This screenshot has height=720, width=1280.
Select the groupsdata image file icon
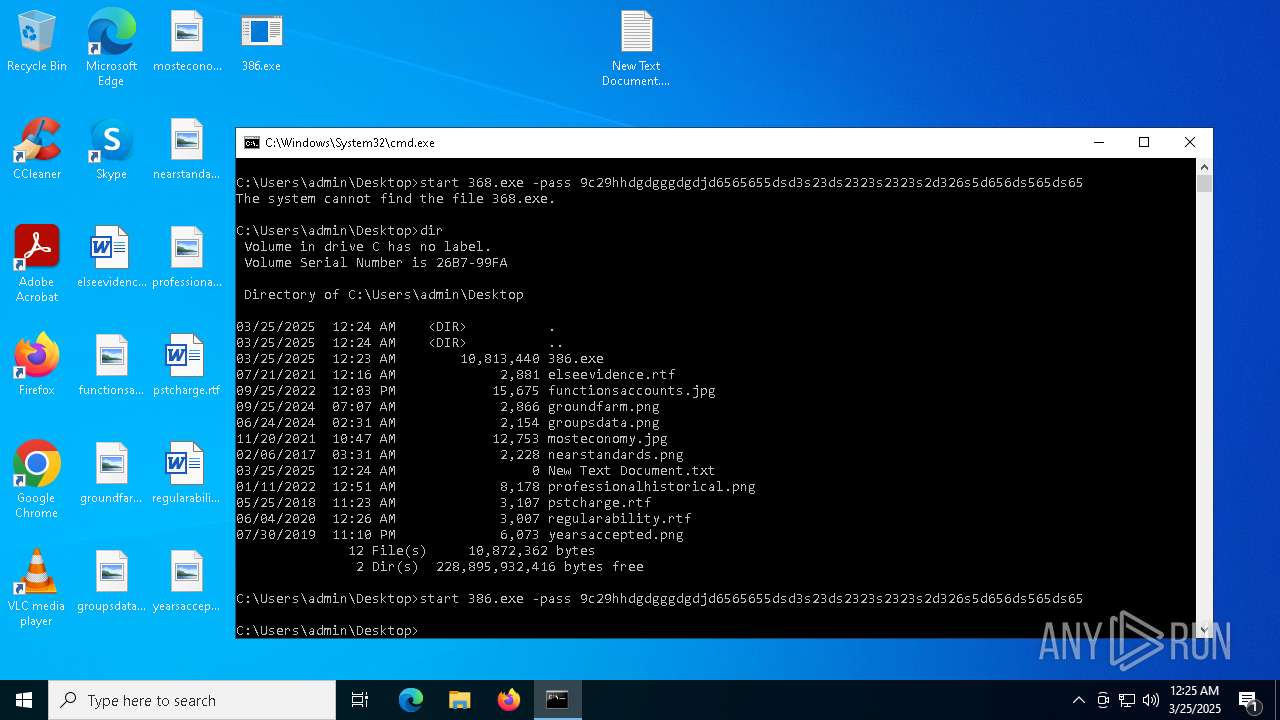(x=111, y=581)
